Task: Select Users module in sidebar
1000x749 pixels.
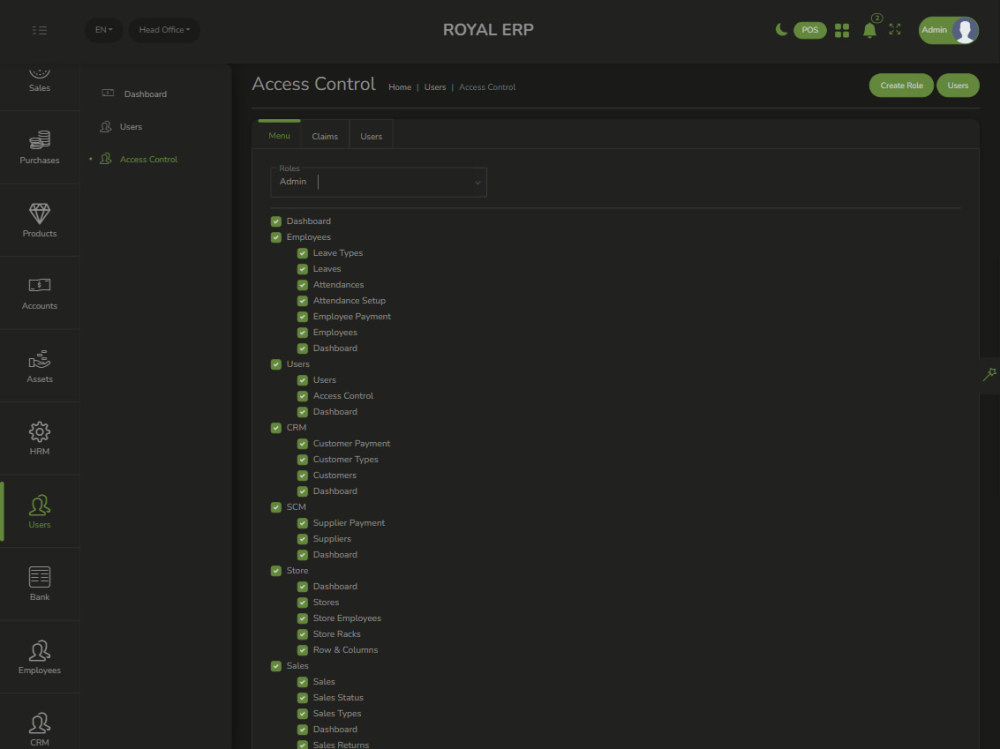Action: coord(40,512)
